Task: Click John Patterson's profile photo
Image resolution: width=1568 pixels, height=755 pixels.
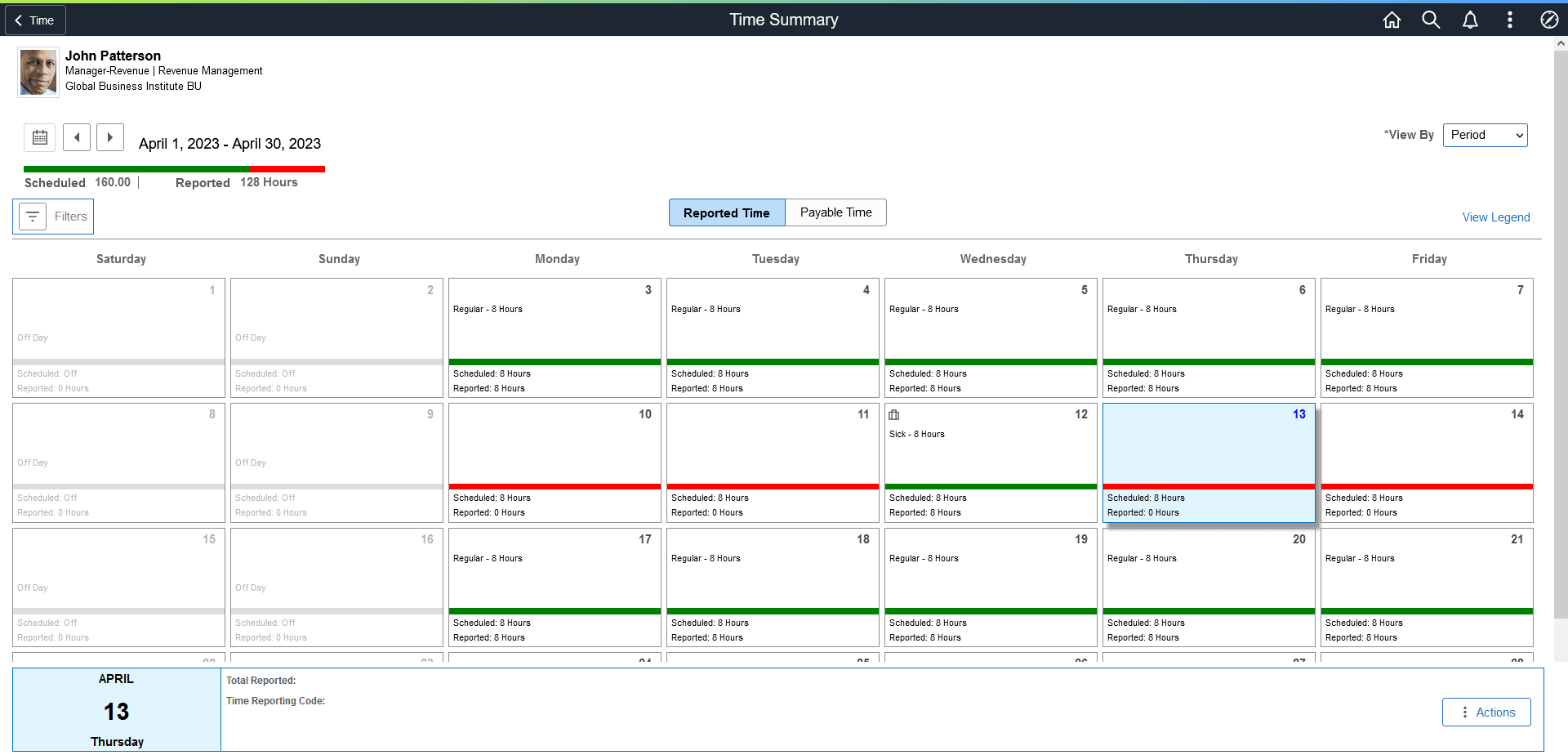Action: [x=38, y=72]
